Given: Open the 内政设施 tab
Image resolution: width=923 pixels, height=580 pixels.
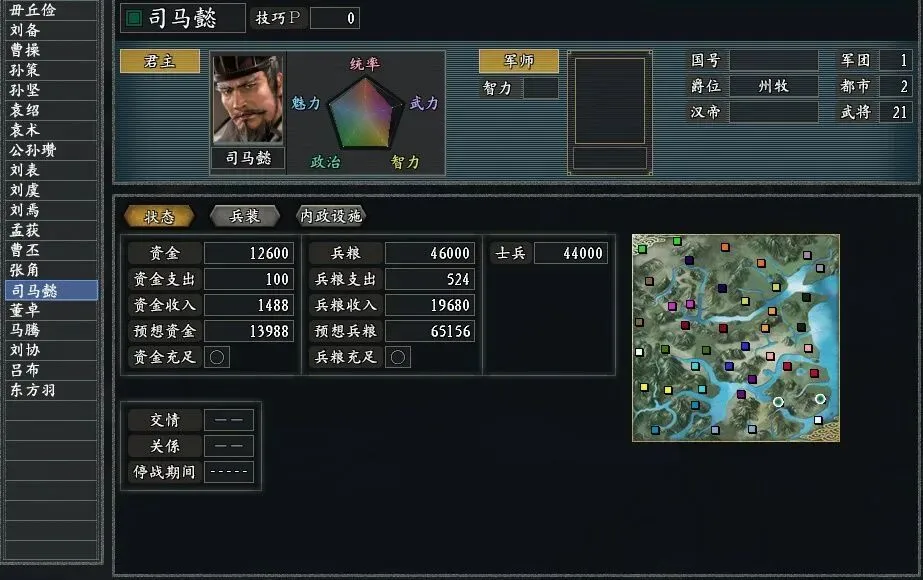Looking at the screenshot, I should click(x=331, y=217).
